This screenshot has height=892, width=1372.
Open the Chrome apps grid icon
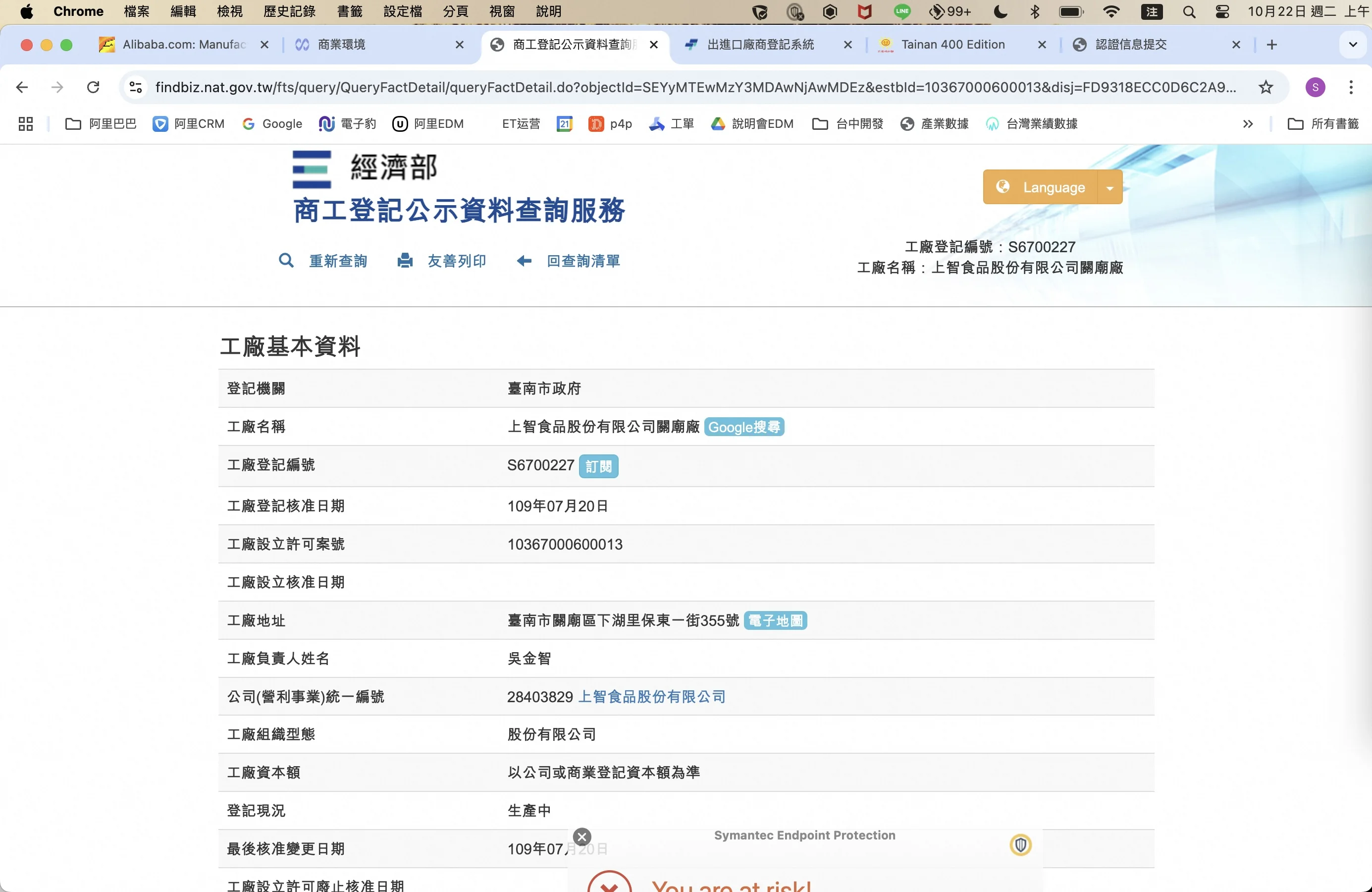click(25, 124)
